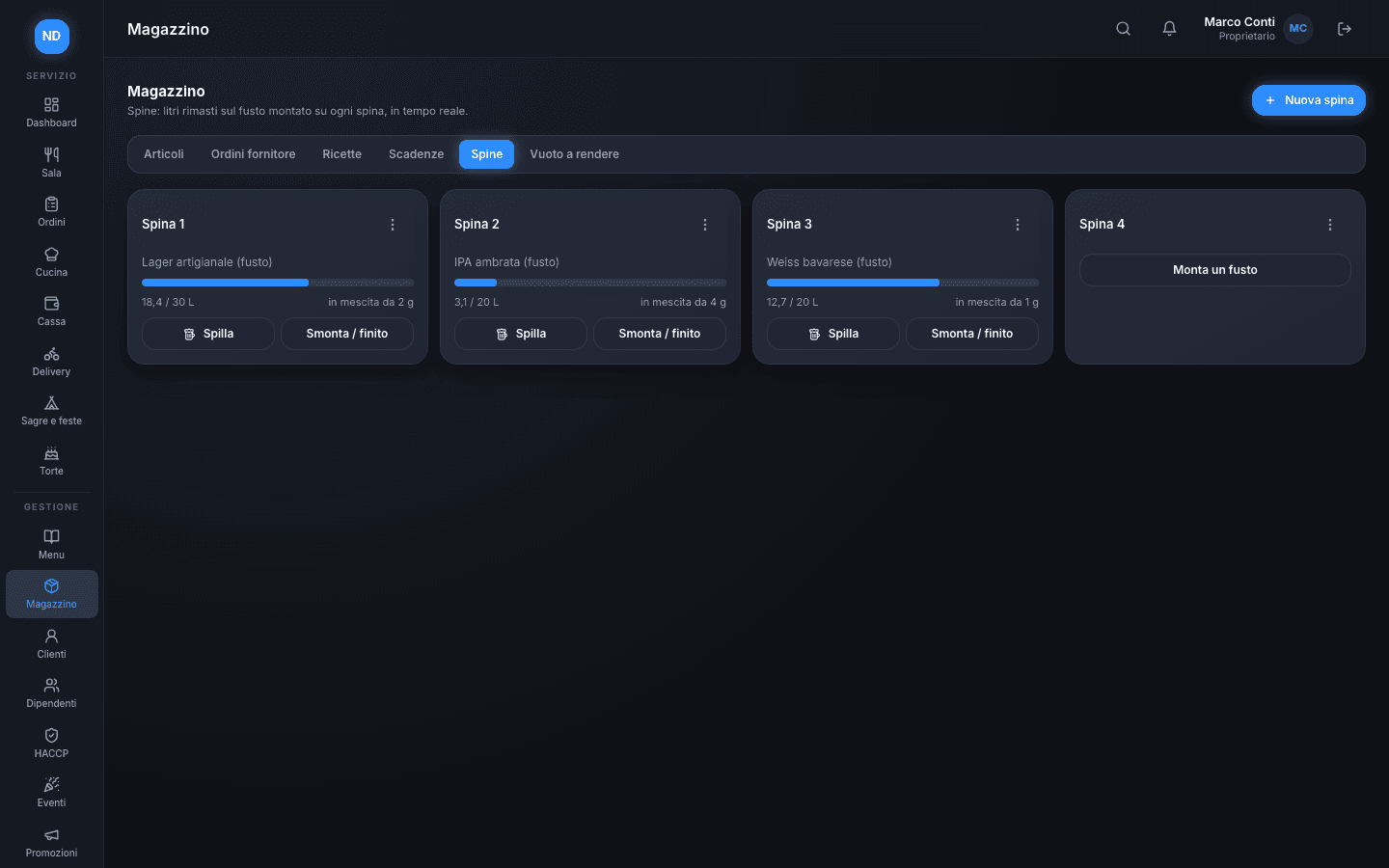Click the Lager artigianale keg level bar
This screenshot has height=868, width=1389.
[x=278, y=283]
